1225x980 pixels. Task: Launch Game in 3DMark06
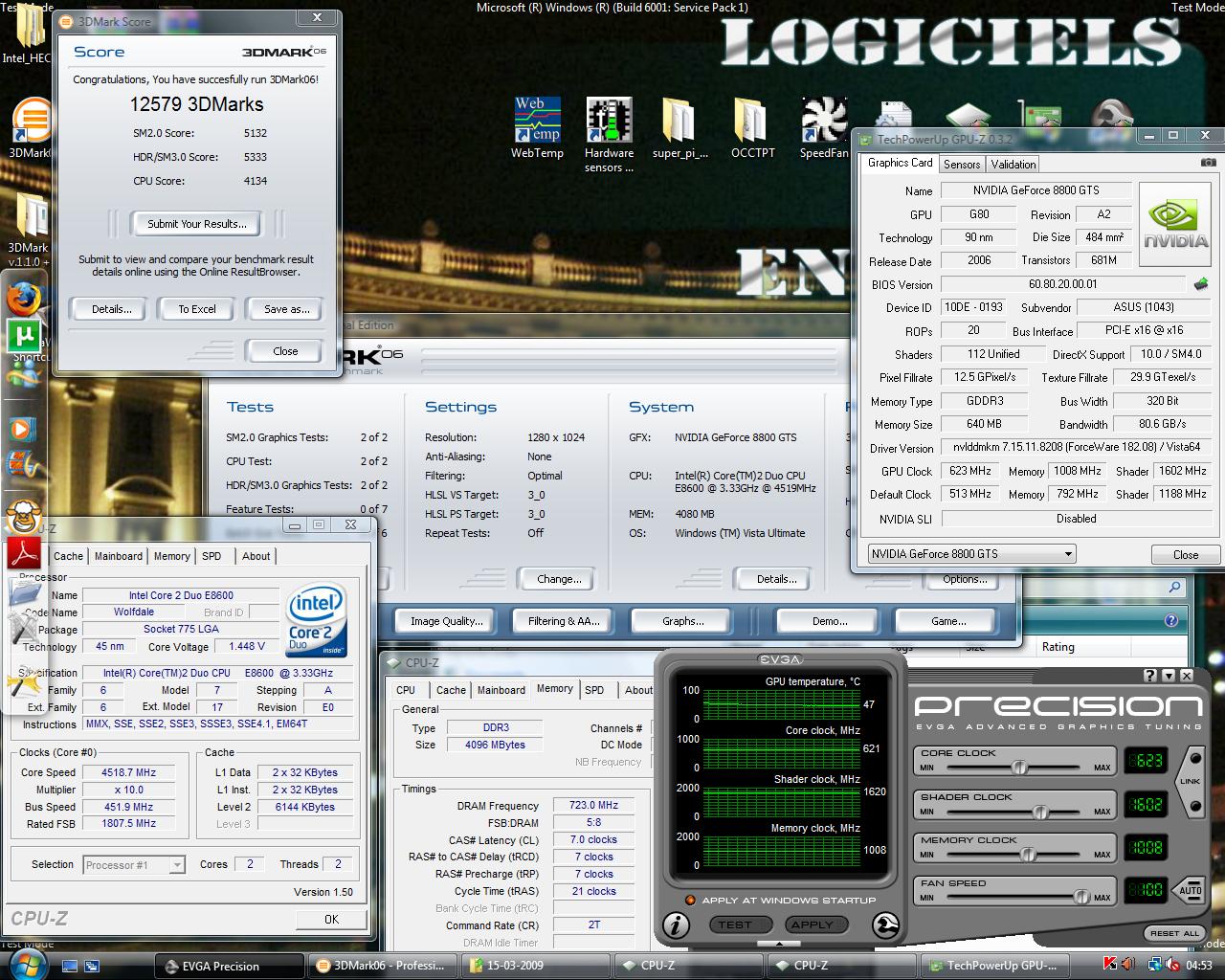(948, 621)
